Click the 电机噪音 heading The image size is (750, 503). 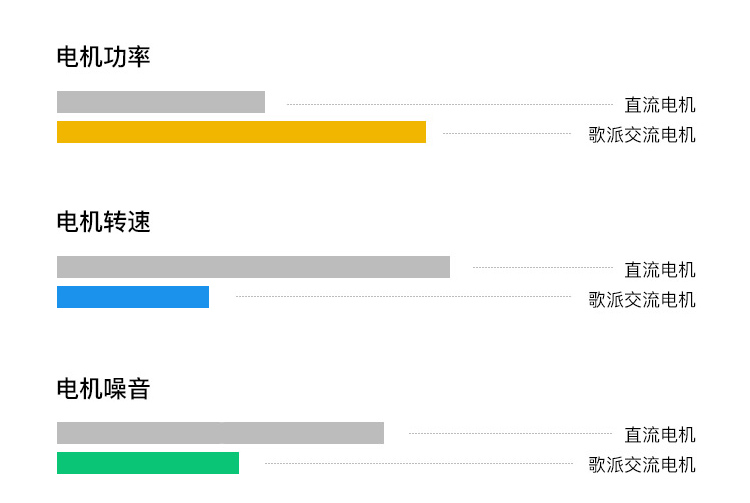pyautogui.click(x=103, y=388)
